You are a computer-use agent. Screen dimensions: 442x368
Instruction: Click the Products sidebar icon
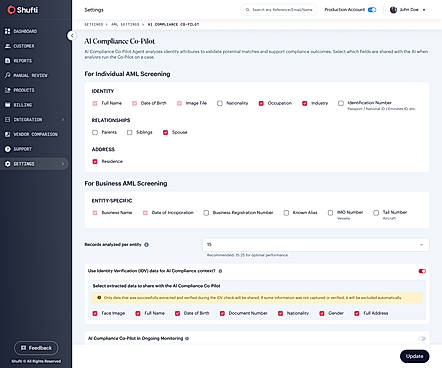[x=7, y=90]
